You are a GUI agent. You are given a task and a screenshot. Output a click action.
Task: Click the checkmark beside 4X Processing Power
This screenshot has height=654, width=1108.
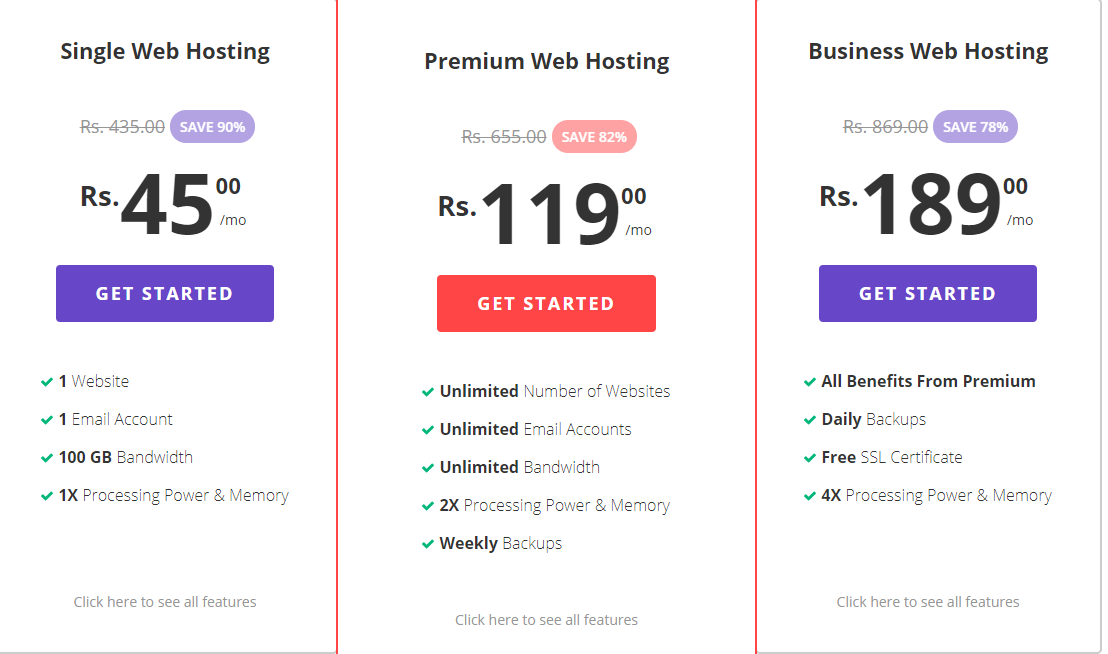pyautogui.click(x=810, y=496)
